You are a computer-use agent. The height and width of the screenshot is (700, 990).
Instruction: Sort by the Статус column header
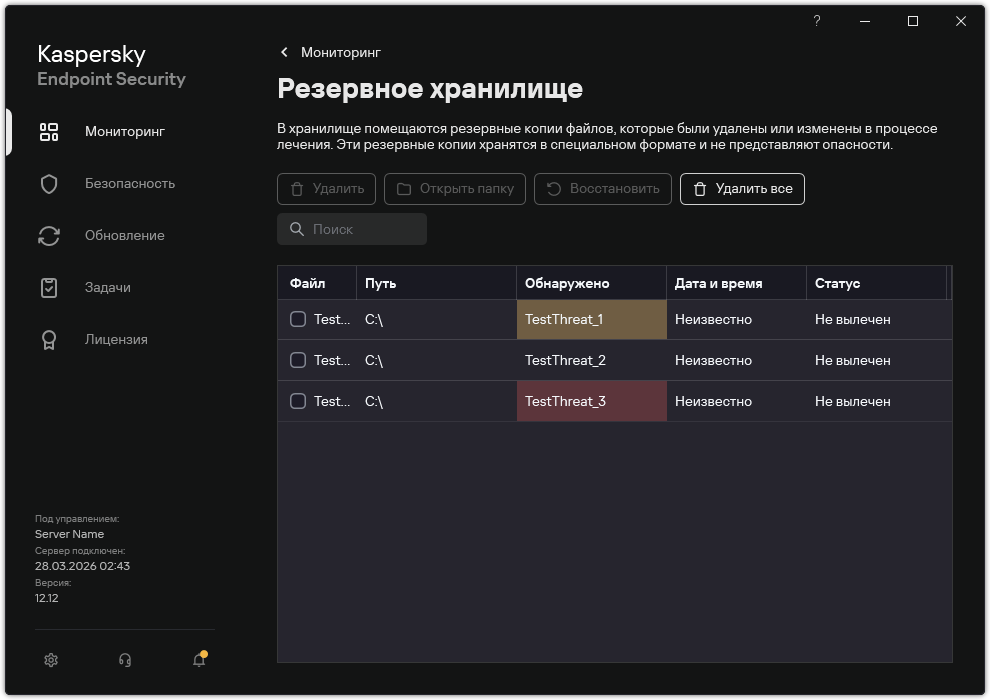[x=876, y=283]
